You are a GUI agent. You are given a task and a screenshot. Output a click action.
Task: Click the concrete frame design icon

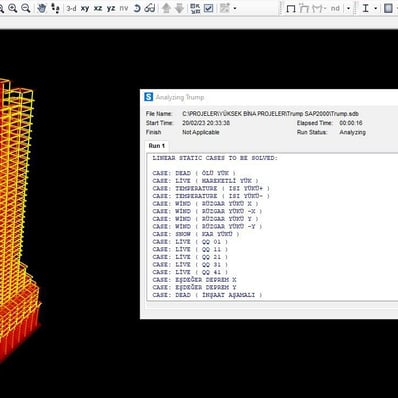388,8
